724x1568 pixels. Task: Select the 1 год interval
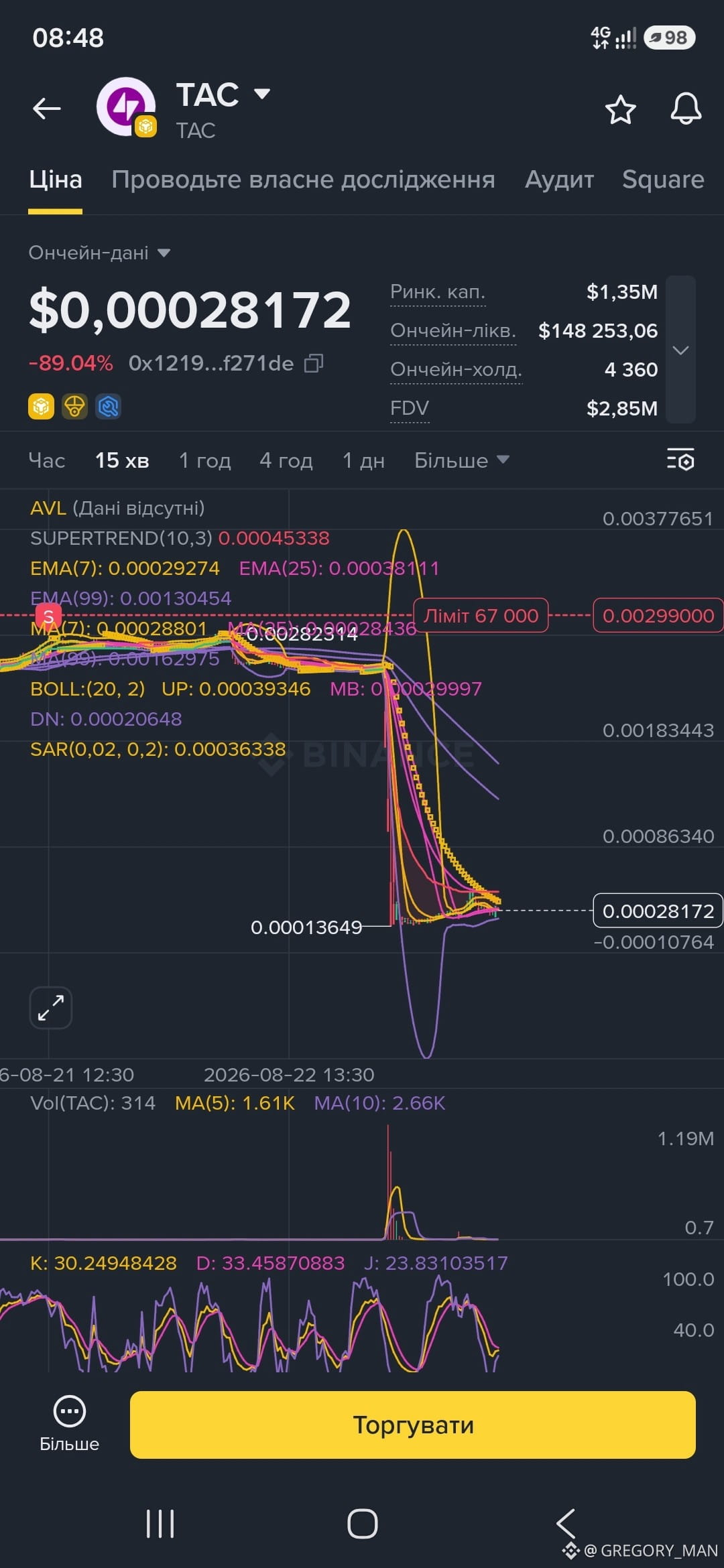click(204, 460)
